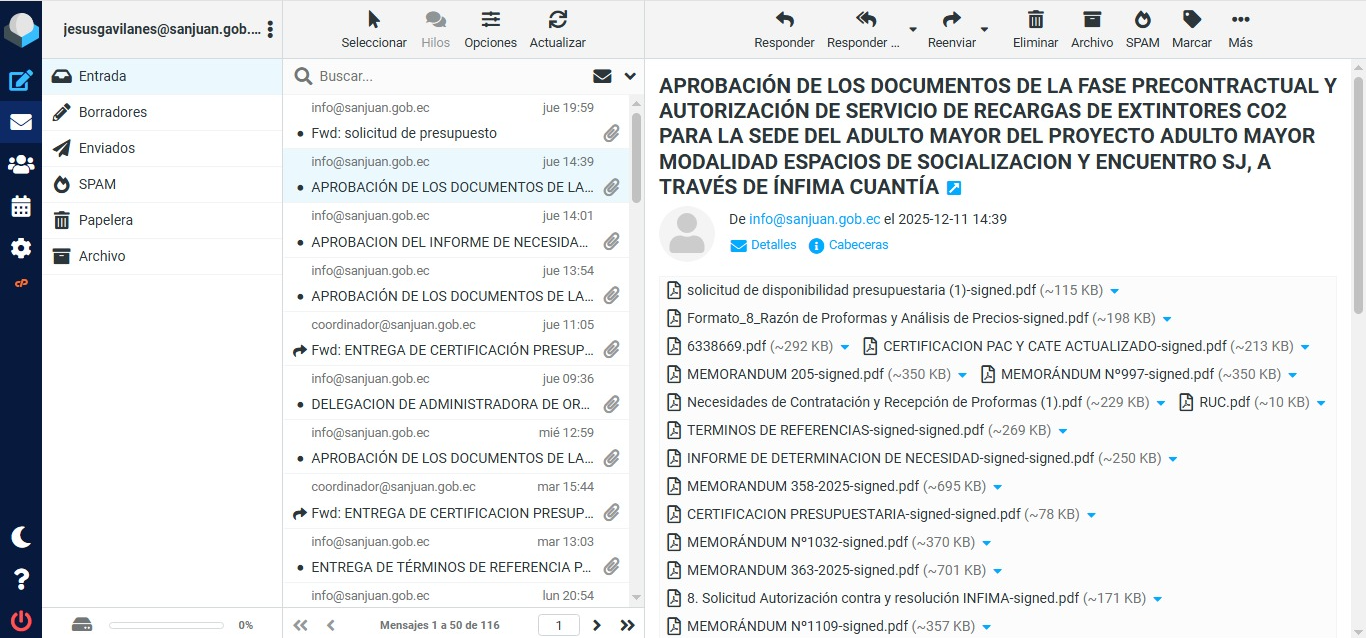Open the compose new message icon
This screenshot has width=1366, height=638.
pyautogui.click(x=20, y=81)
